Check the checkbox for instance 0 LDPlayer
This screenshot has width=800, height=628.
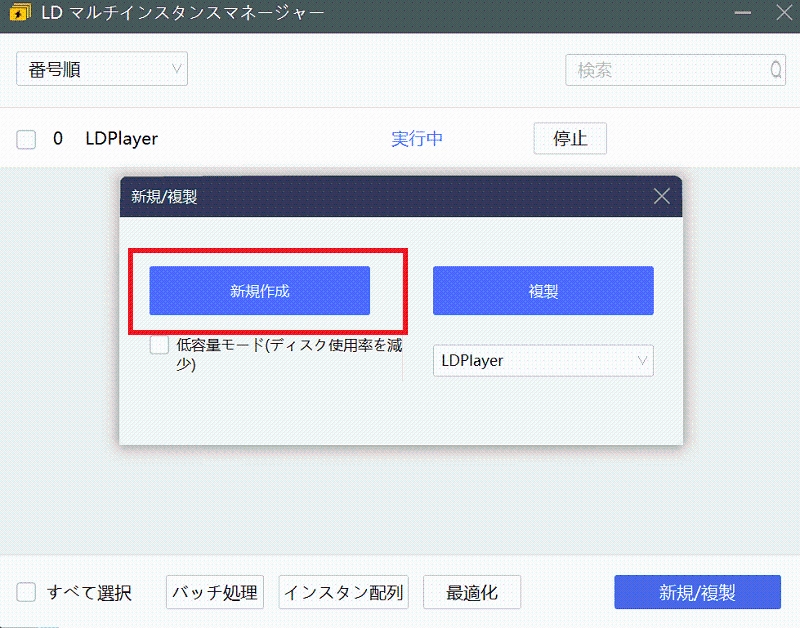pyautogui.click(x=25, y=139)
